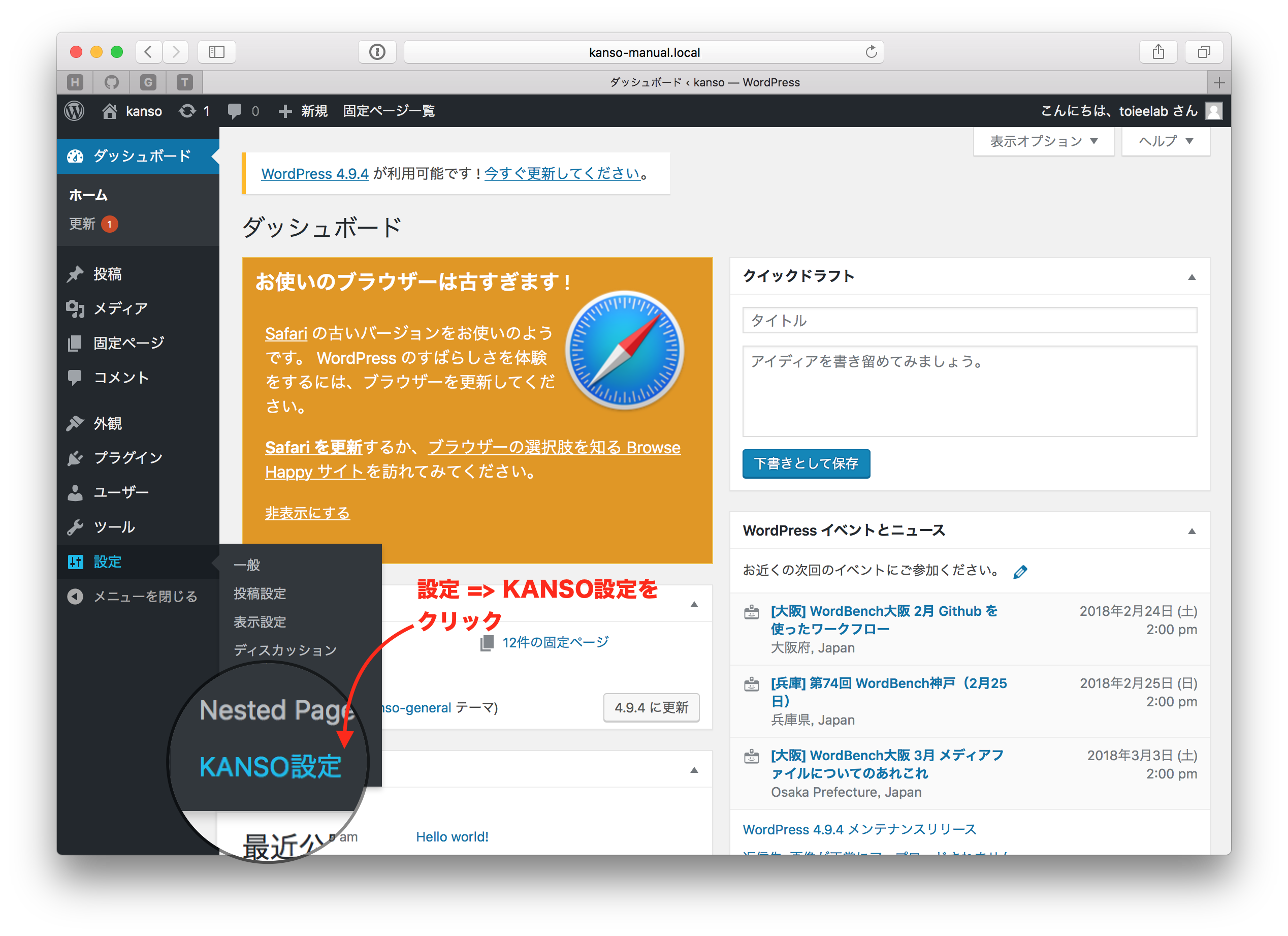Click the Safari compass logo image
This screenshot has width=1288, height=936.
click(625, 350)
